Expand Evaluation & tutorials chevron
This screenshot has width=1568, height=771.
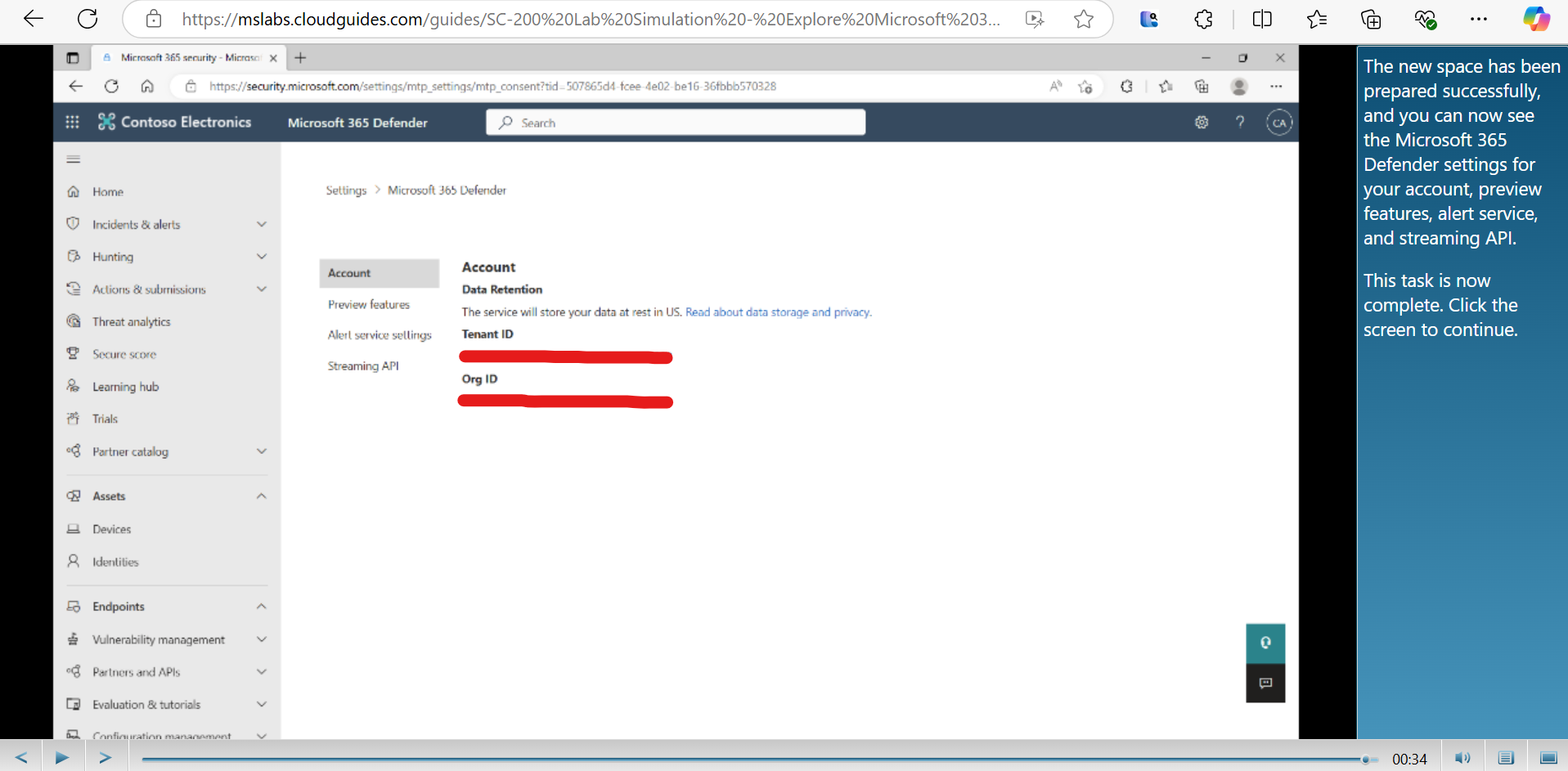tap(262, 704)
